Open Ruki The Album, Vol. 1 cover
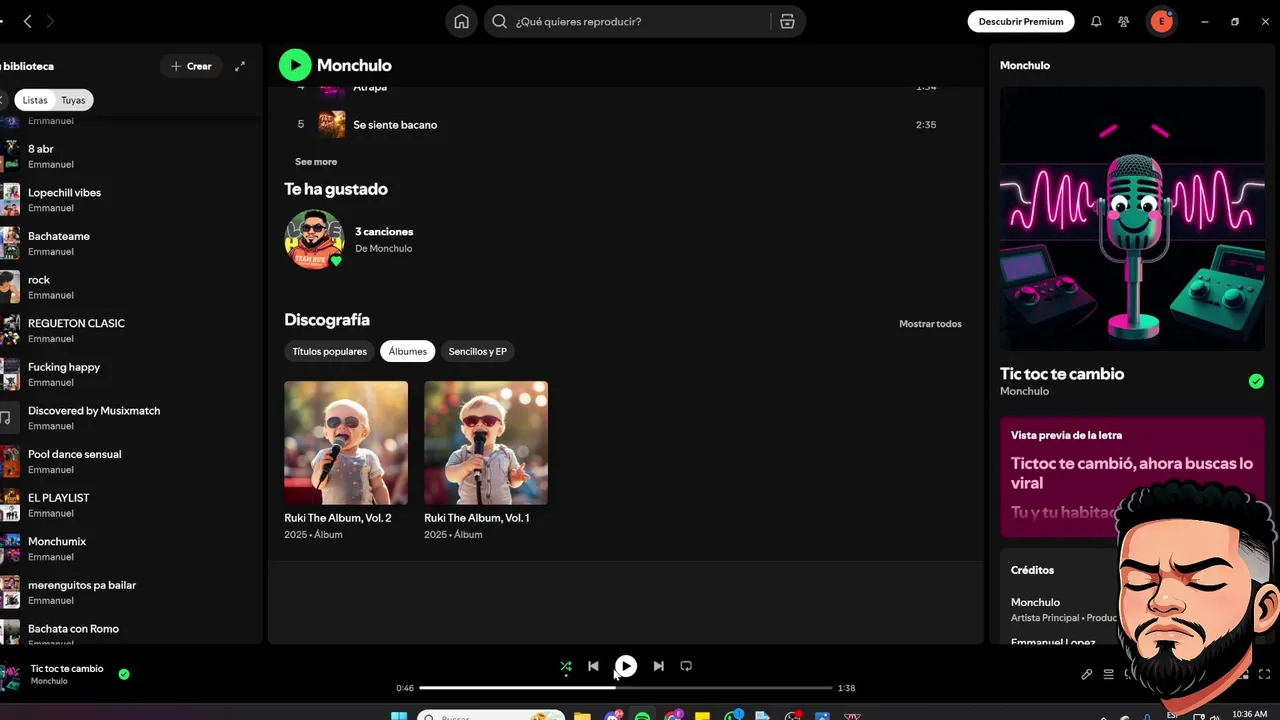The width and height of the screenshot is (1280, 720). (x=486, y=443)
